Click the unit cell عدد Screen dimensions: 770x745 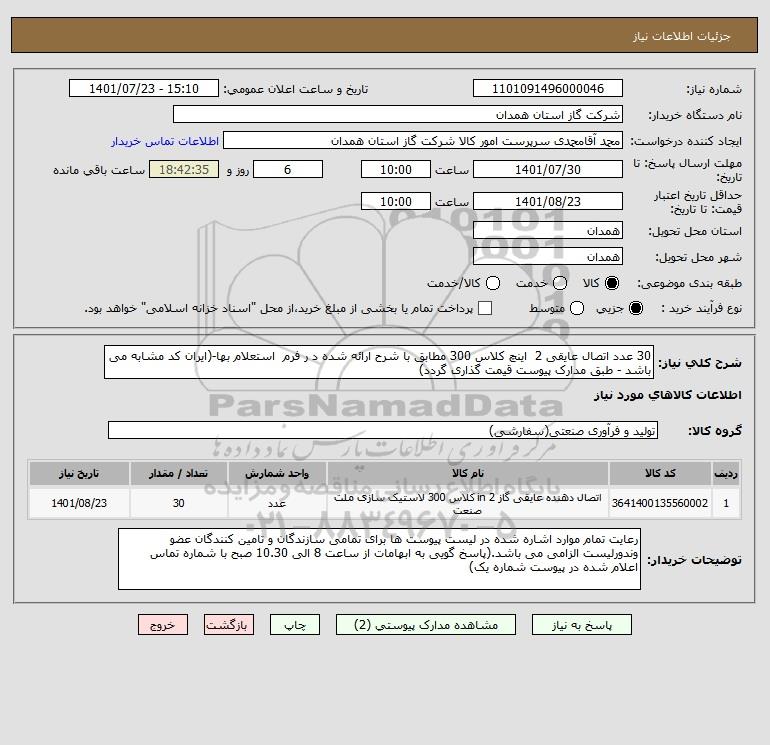277,503
